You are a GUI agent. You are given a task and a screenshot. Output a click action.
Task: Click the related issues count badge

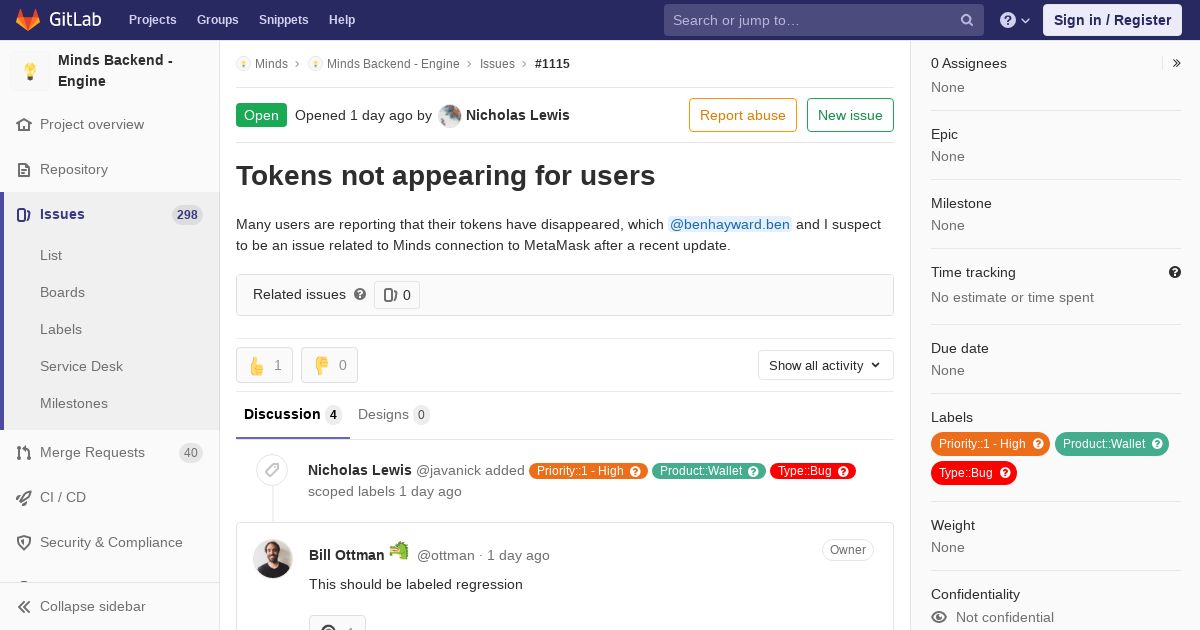(397, 295)
